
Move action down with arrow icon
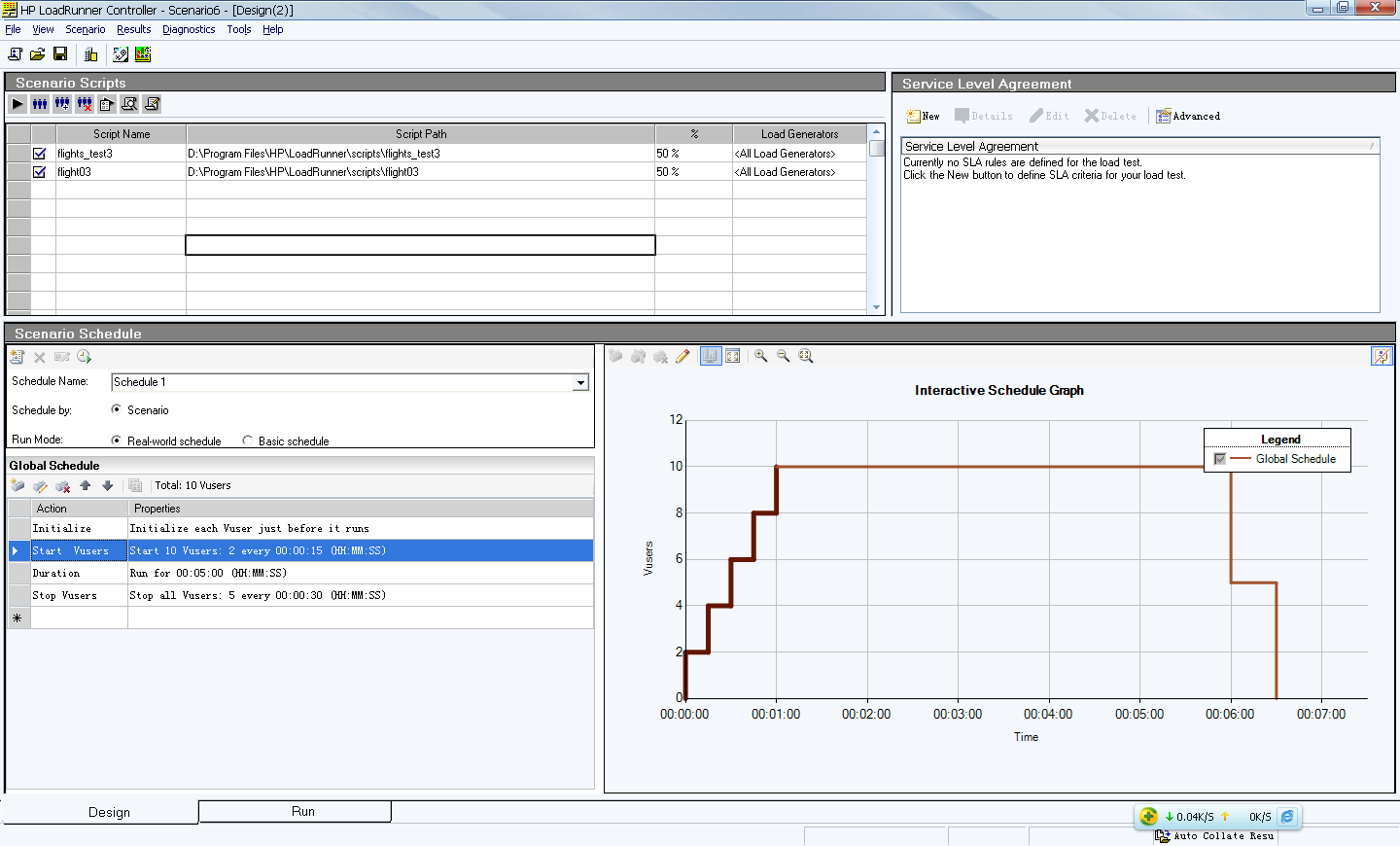[x=107, y=485]
